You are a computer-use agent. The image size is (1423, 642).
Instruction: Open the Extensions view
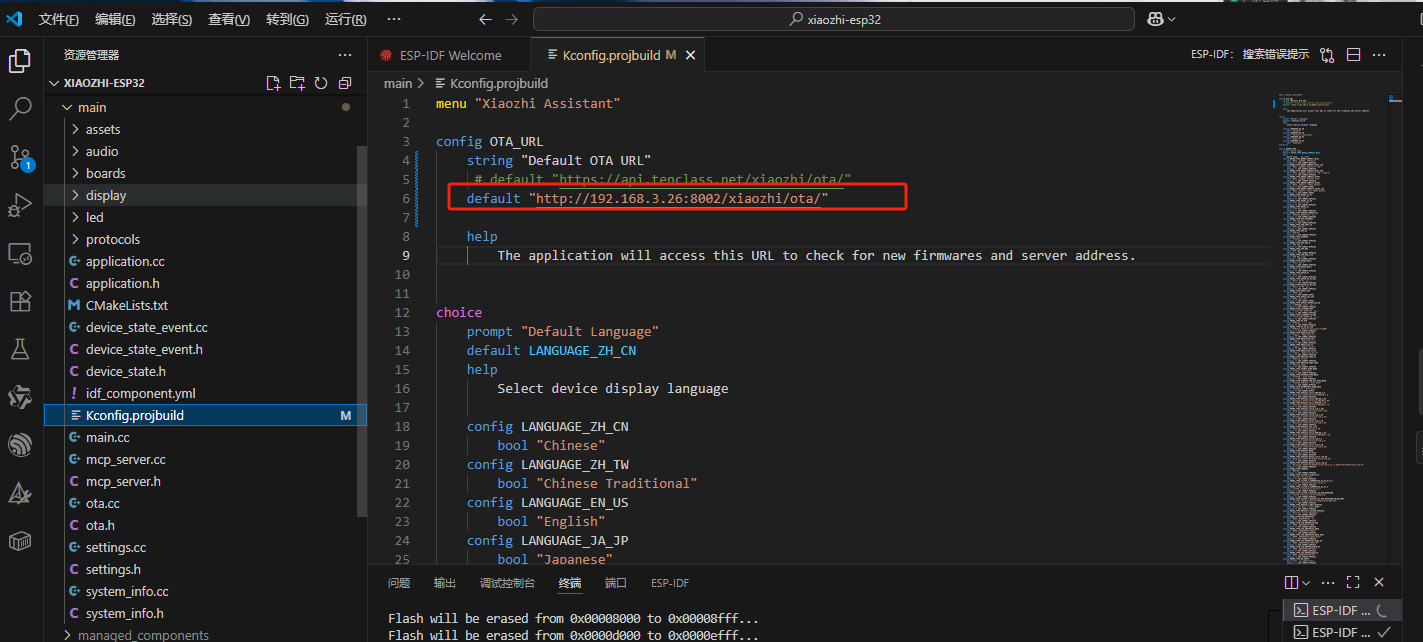click(x=20, y=301)
